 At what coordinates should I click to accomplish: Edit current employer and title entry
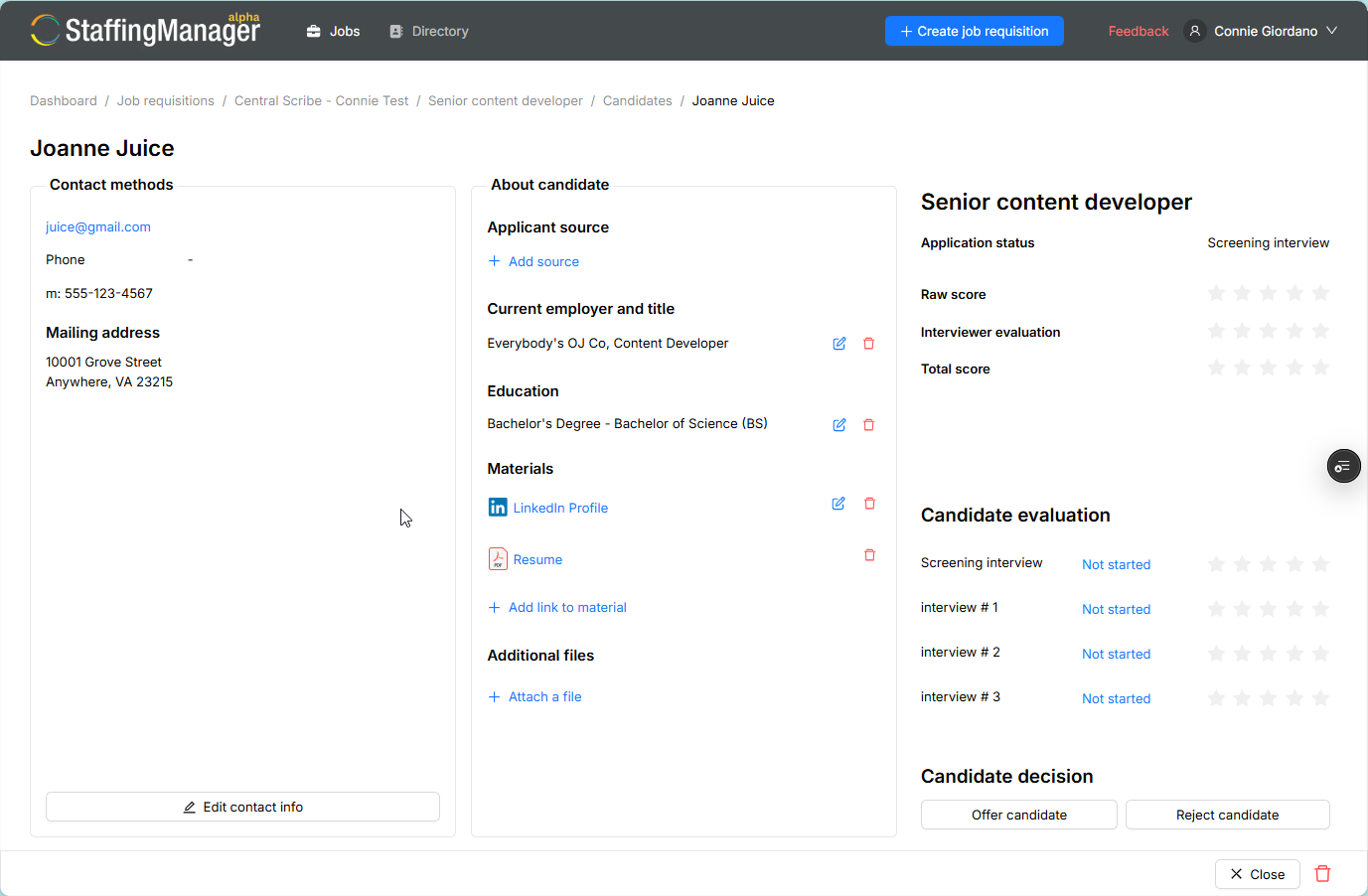coord(839,344)
